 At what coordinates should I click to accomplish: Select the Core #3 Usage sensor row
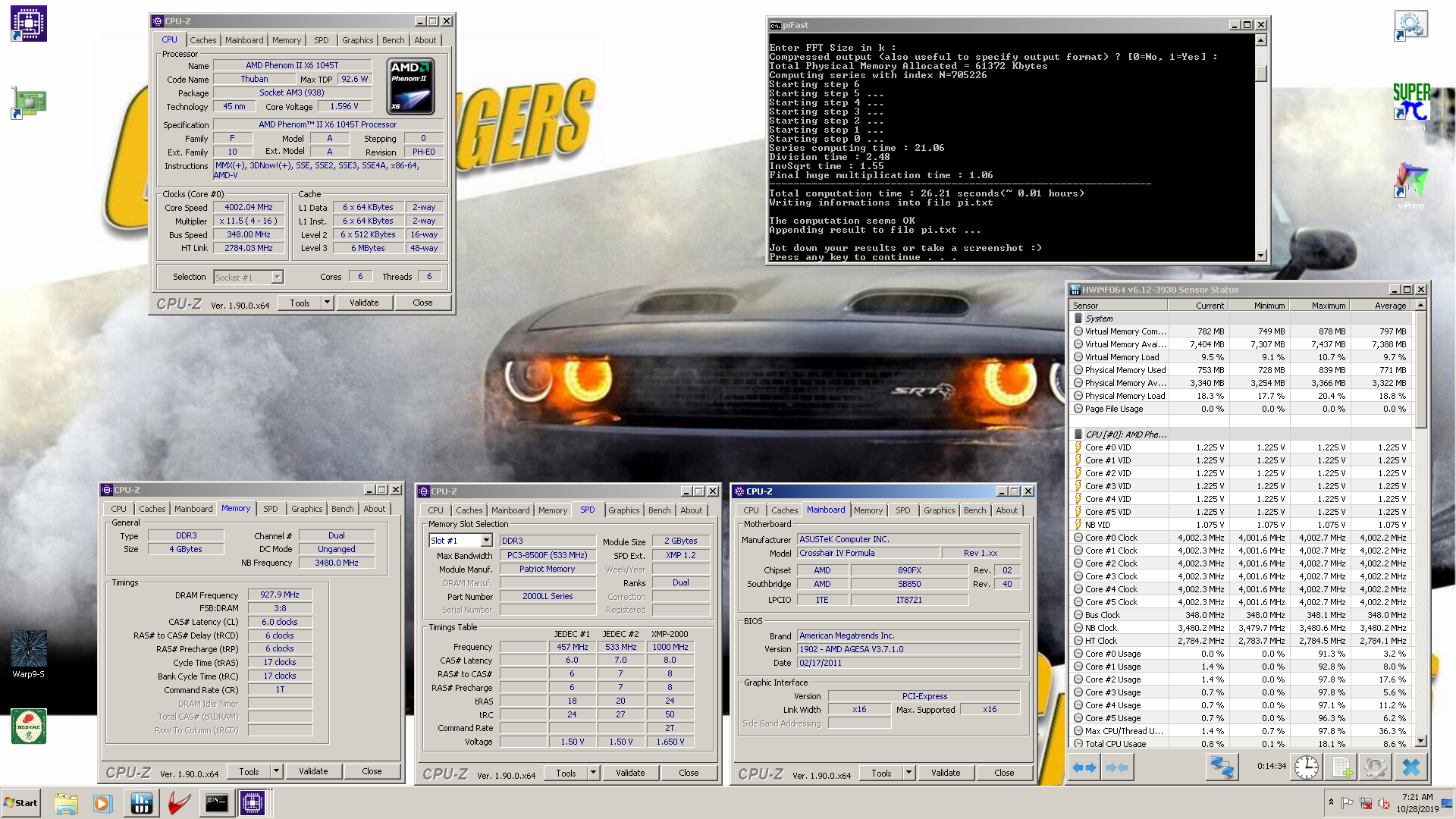point(1241,692)
